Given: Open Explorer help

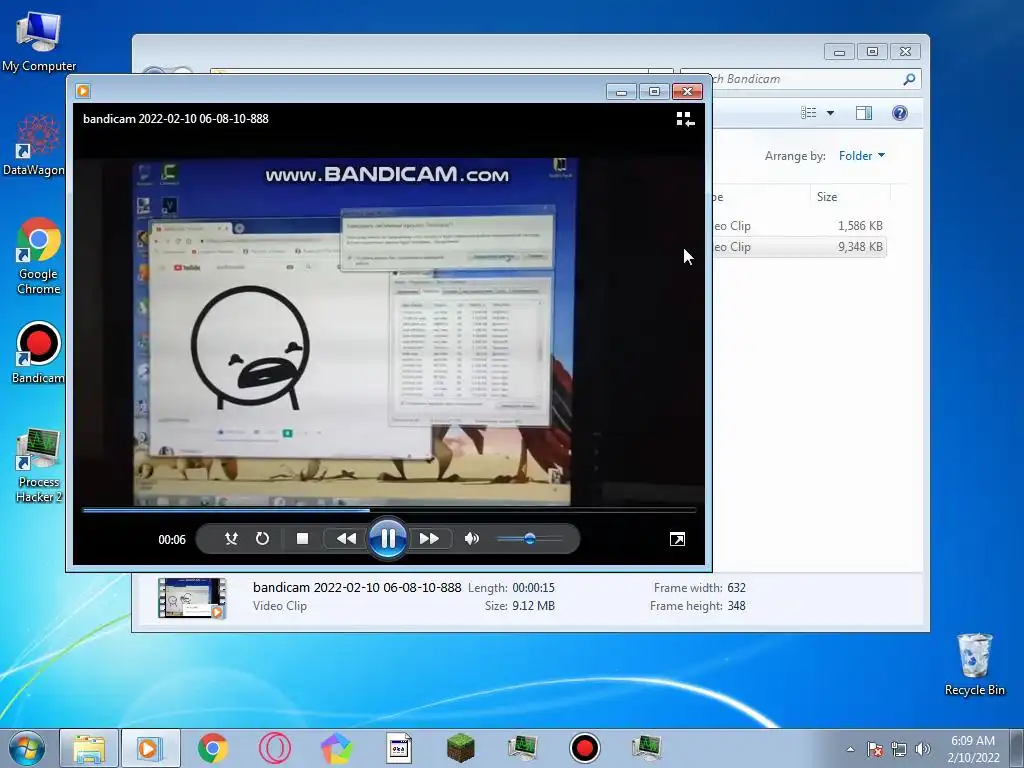Looking at the screenshot, I should [899, 113].
